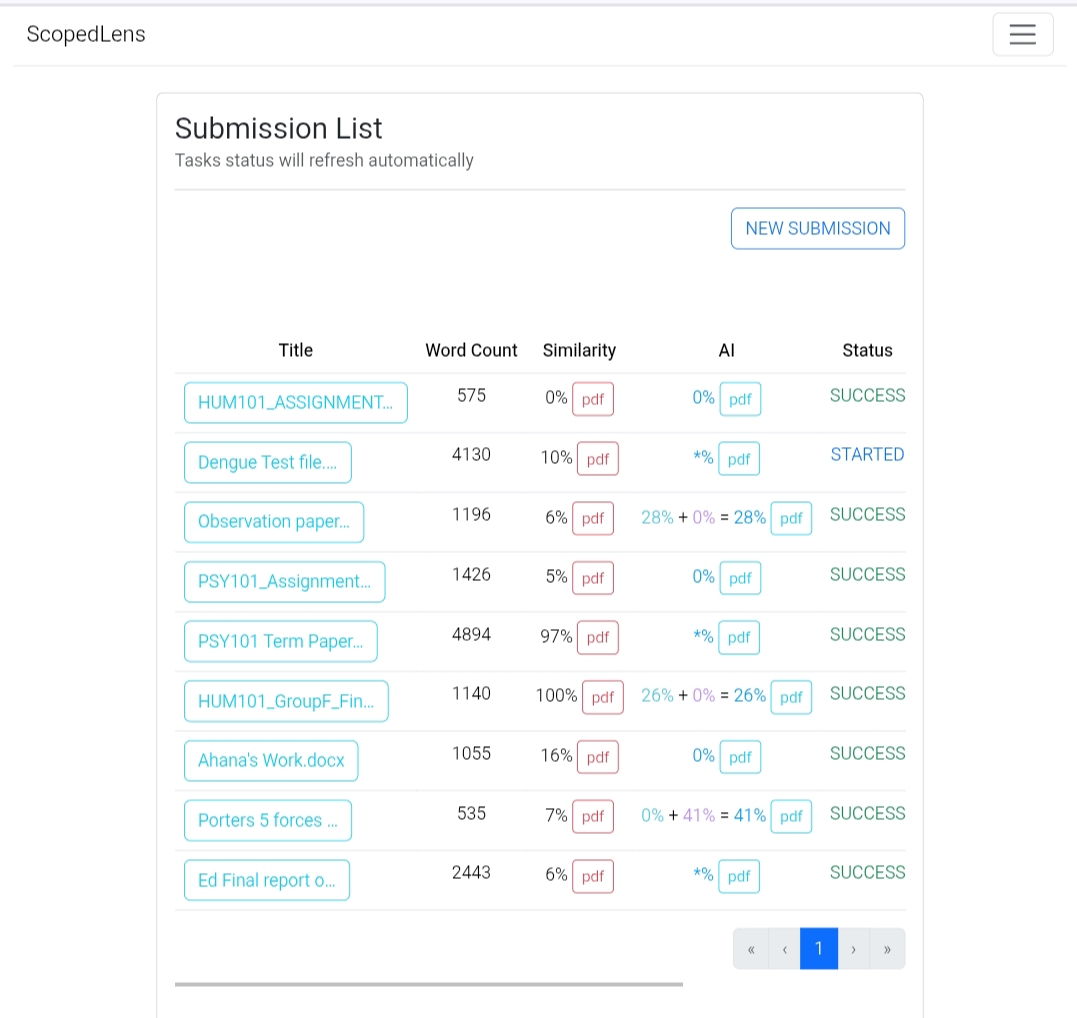
Task: Open the HUM101_ASSIGNMENT submission title
Action: click(x=295, y=403)
